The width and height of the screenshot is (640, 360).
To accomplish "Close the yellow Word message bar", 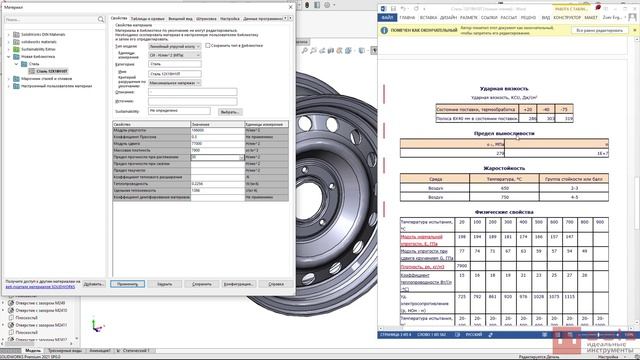I will [635, 30].
